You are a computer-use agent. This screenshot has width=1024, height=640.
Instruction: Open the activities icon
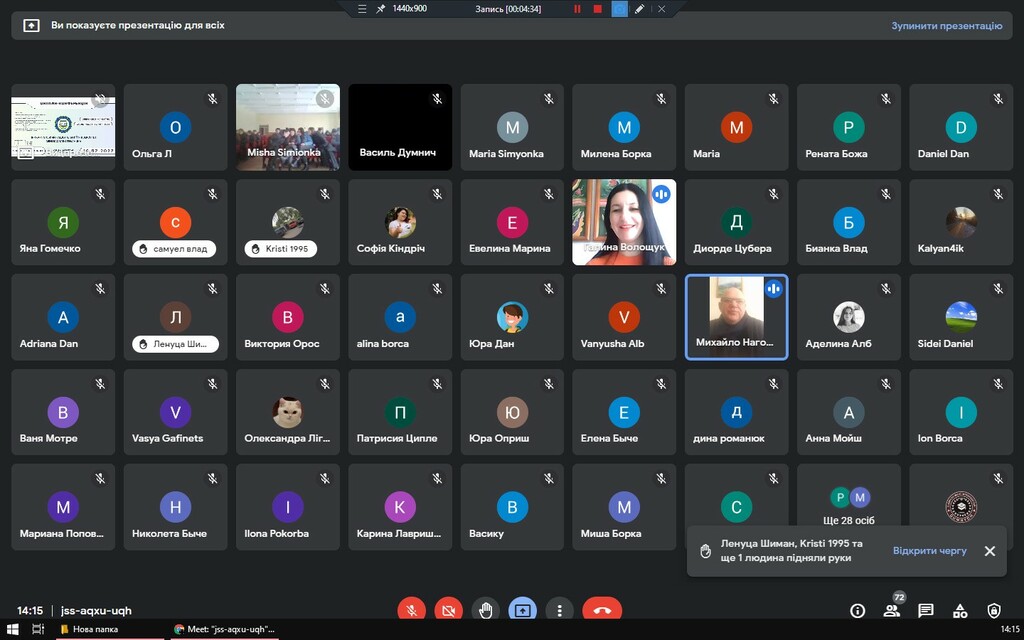(x=960, y=611)
